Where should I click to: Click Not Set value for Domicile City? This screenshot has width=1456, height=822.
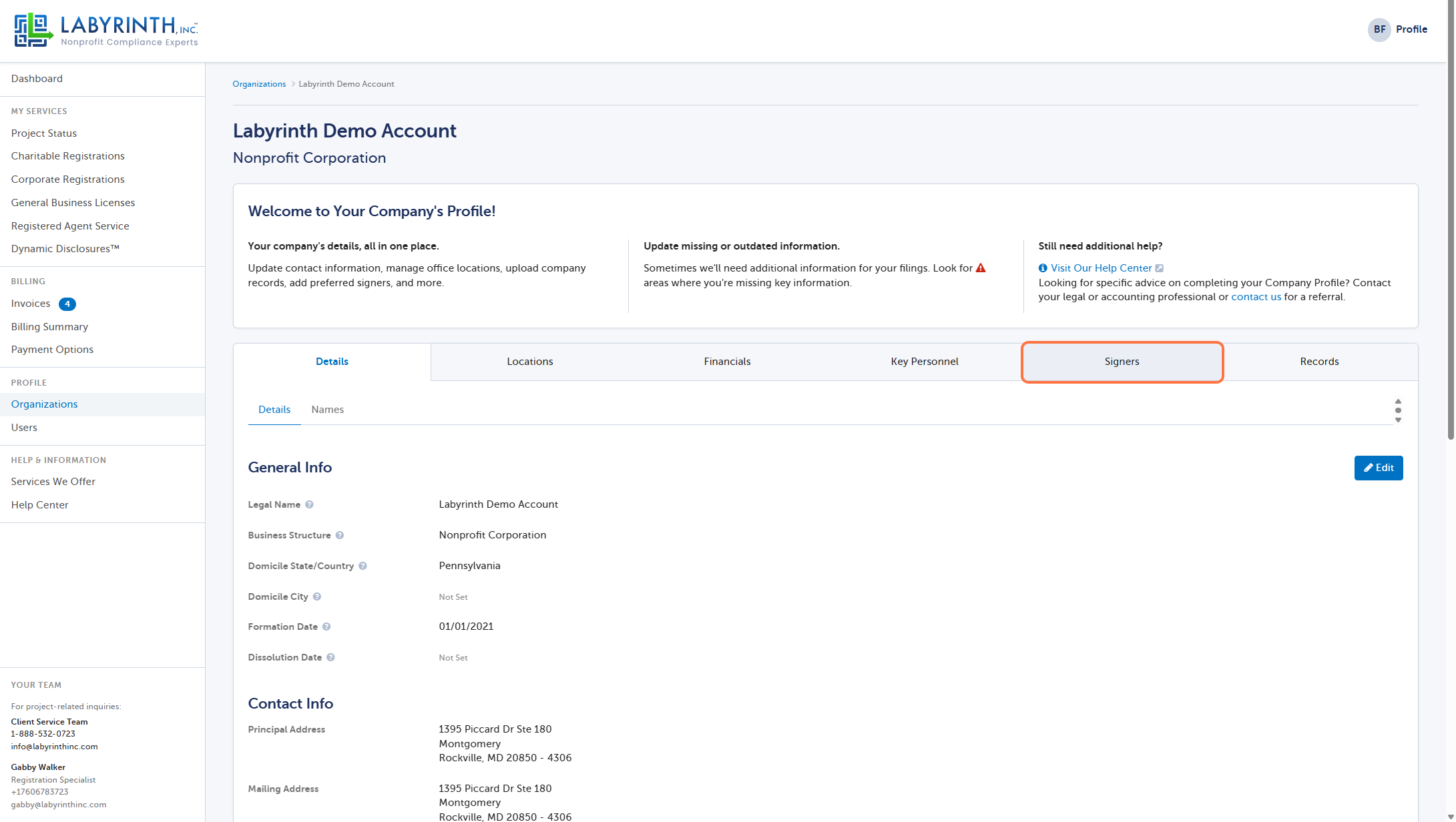[x=453, y=597]
